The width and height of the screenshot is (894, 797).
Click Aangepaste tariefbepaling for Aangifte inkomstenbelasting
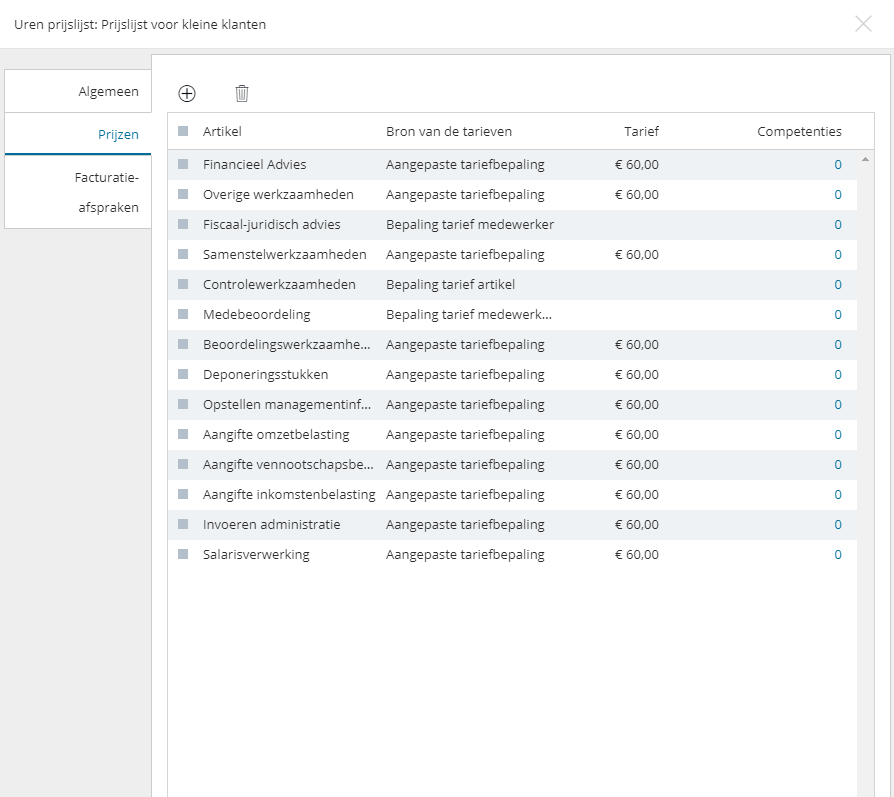tap(465, 494)
